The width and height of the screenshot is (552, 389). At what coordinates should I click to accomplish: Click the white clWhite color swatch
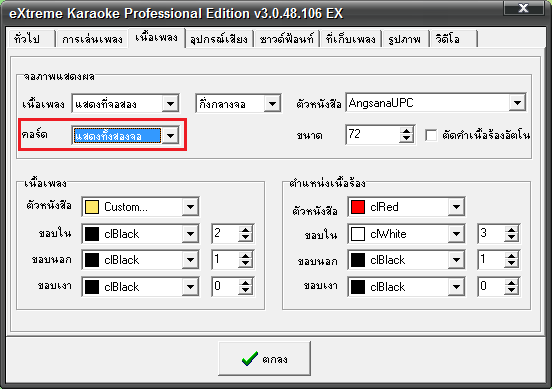tap(358, 234)
